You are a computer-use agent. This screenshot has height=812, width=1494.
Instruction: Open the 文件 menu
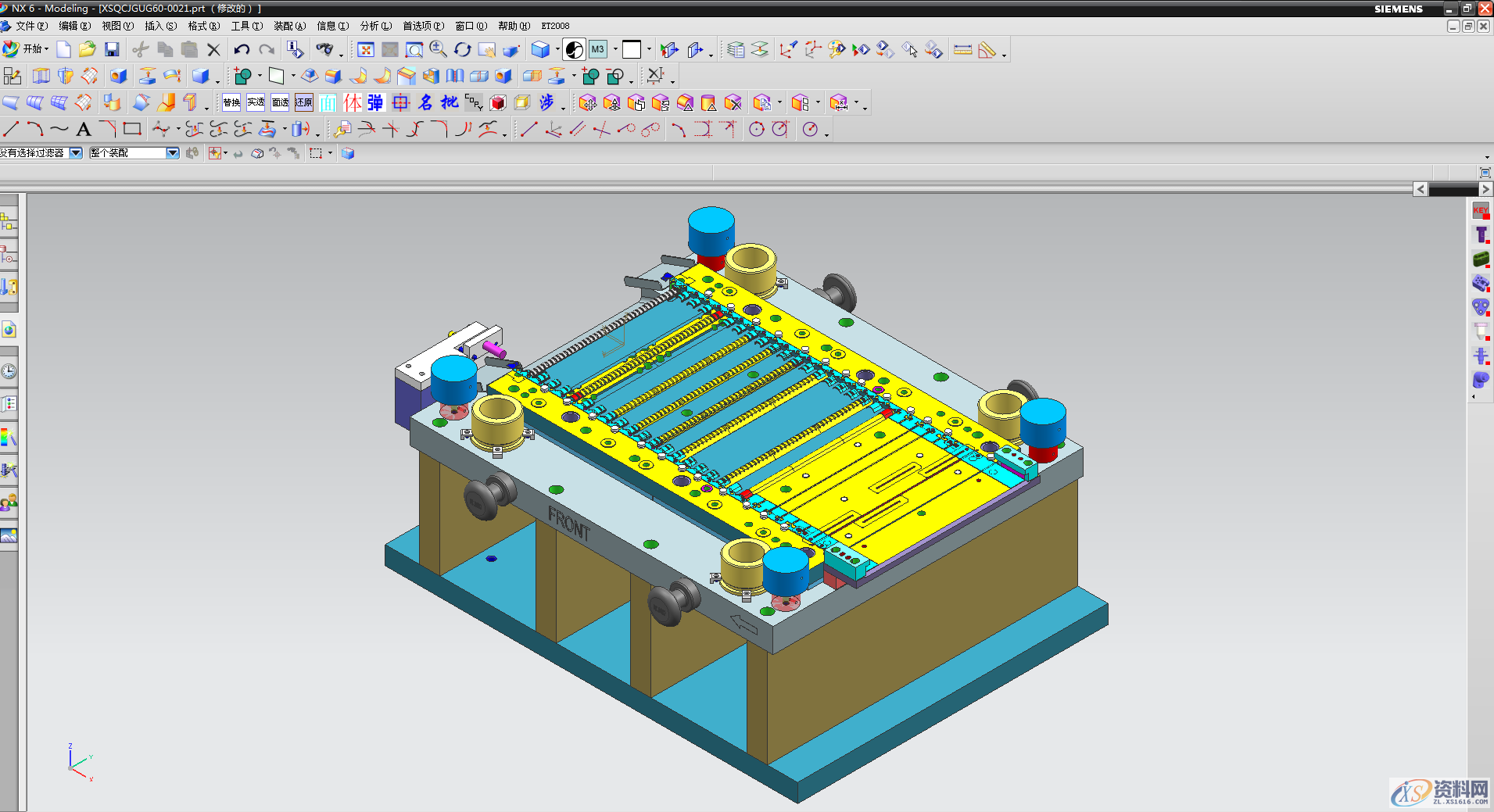point(30,26)
